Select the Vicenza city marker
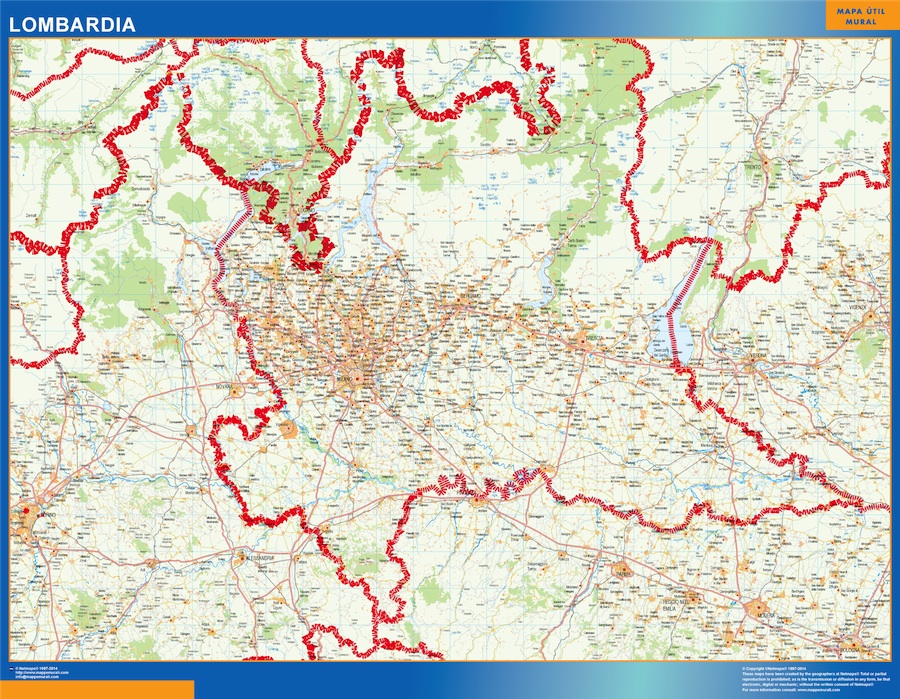 [x=870, y=316]
